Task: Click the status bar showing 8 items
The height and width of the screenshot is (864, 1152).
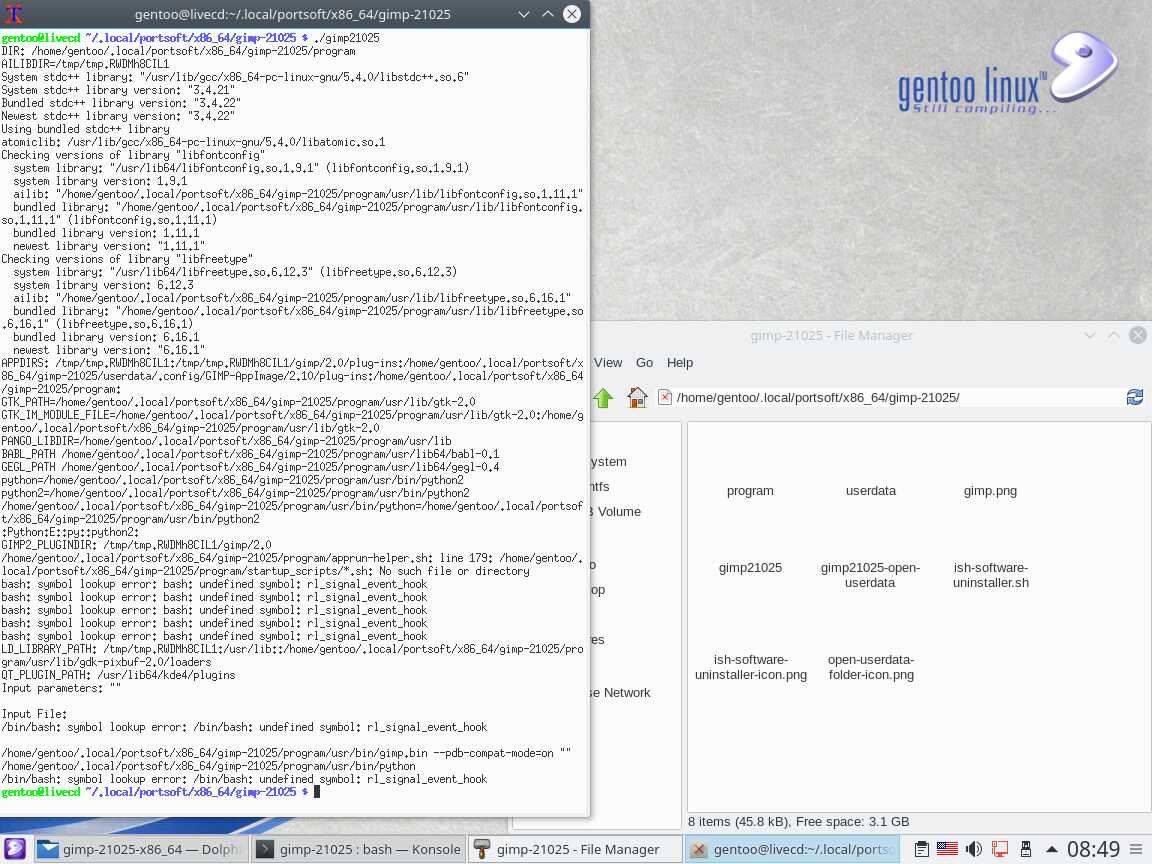Action: click(799, 821)
